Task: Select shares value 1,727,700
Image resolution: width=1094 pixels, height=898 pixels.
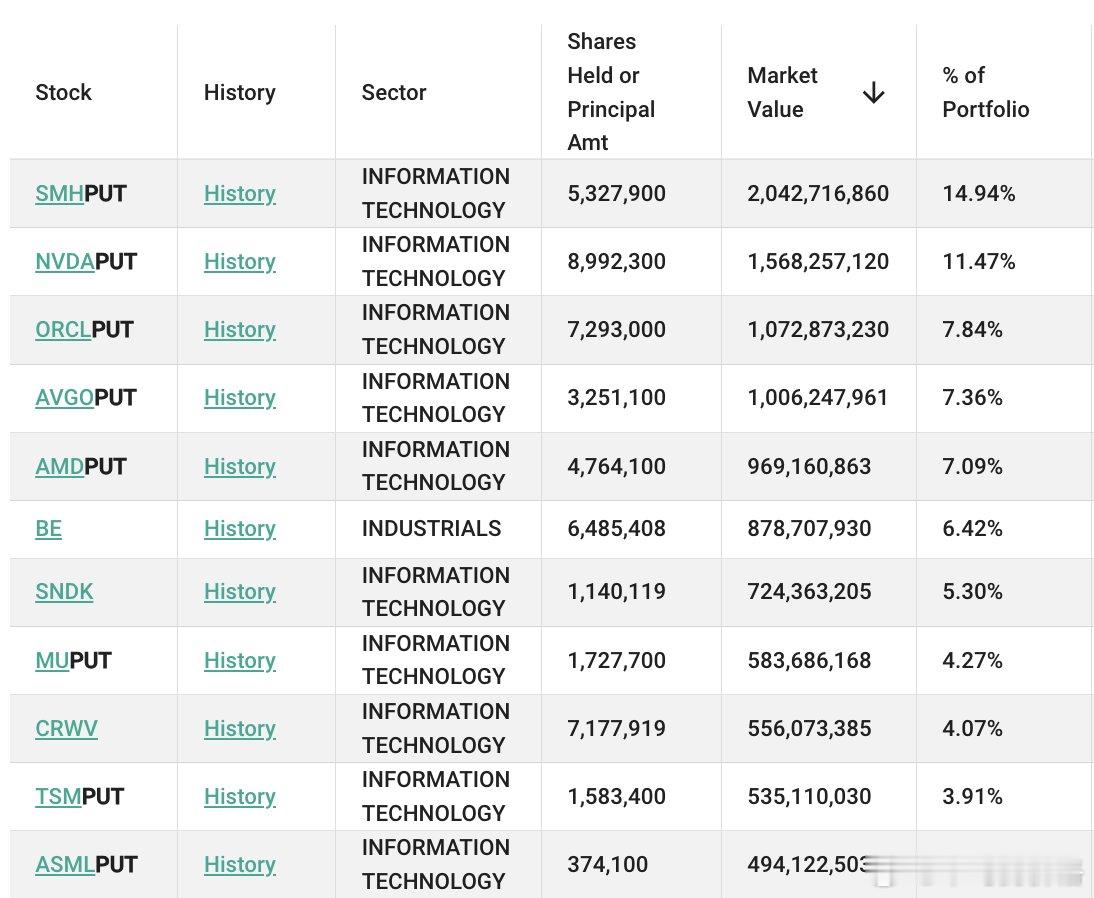Action: point(617,660)
